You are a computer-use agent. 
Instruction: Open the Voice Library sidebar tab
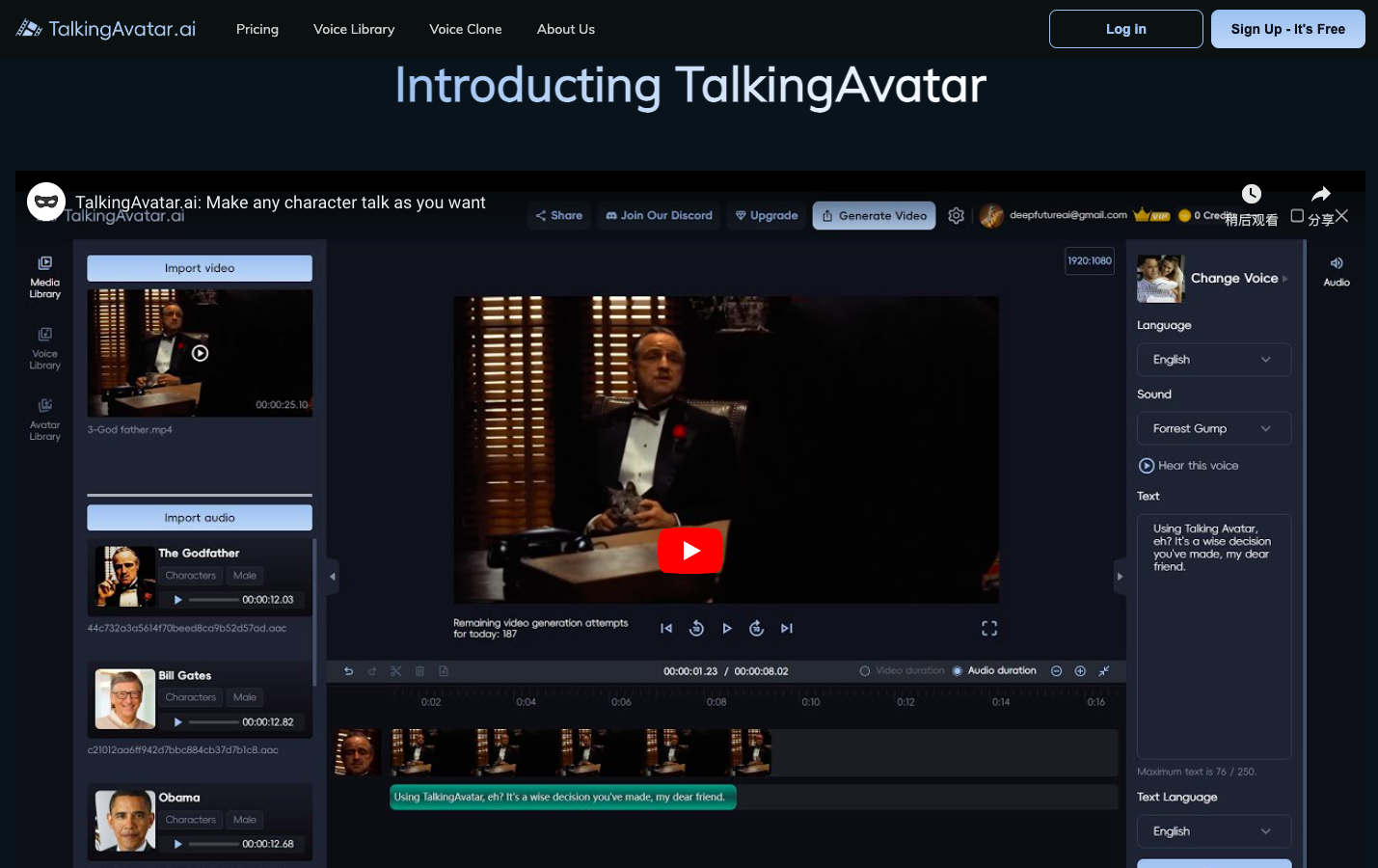pos(44,348)
